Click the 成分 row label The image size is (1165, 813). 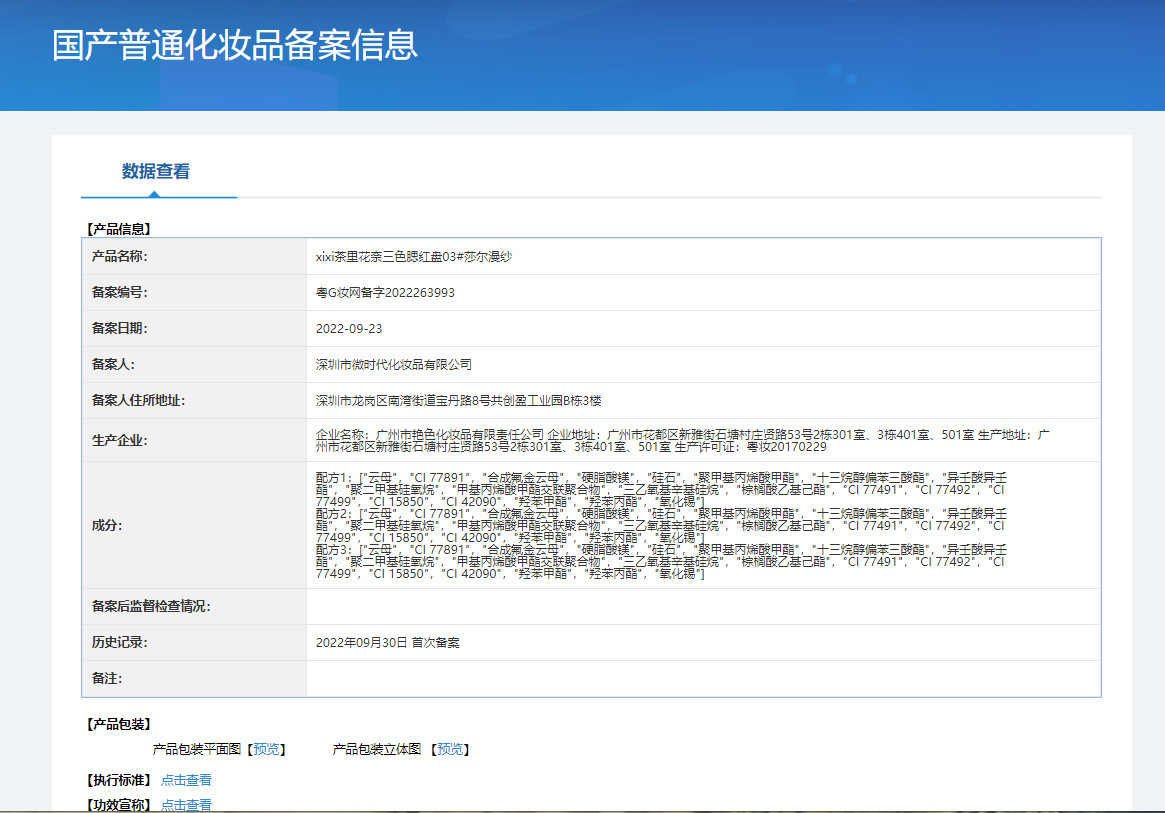tap(106, 525)
